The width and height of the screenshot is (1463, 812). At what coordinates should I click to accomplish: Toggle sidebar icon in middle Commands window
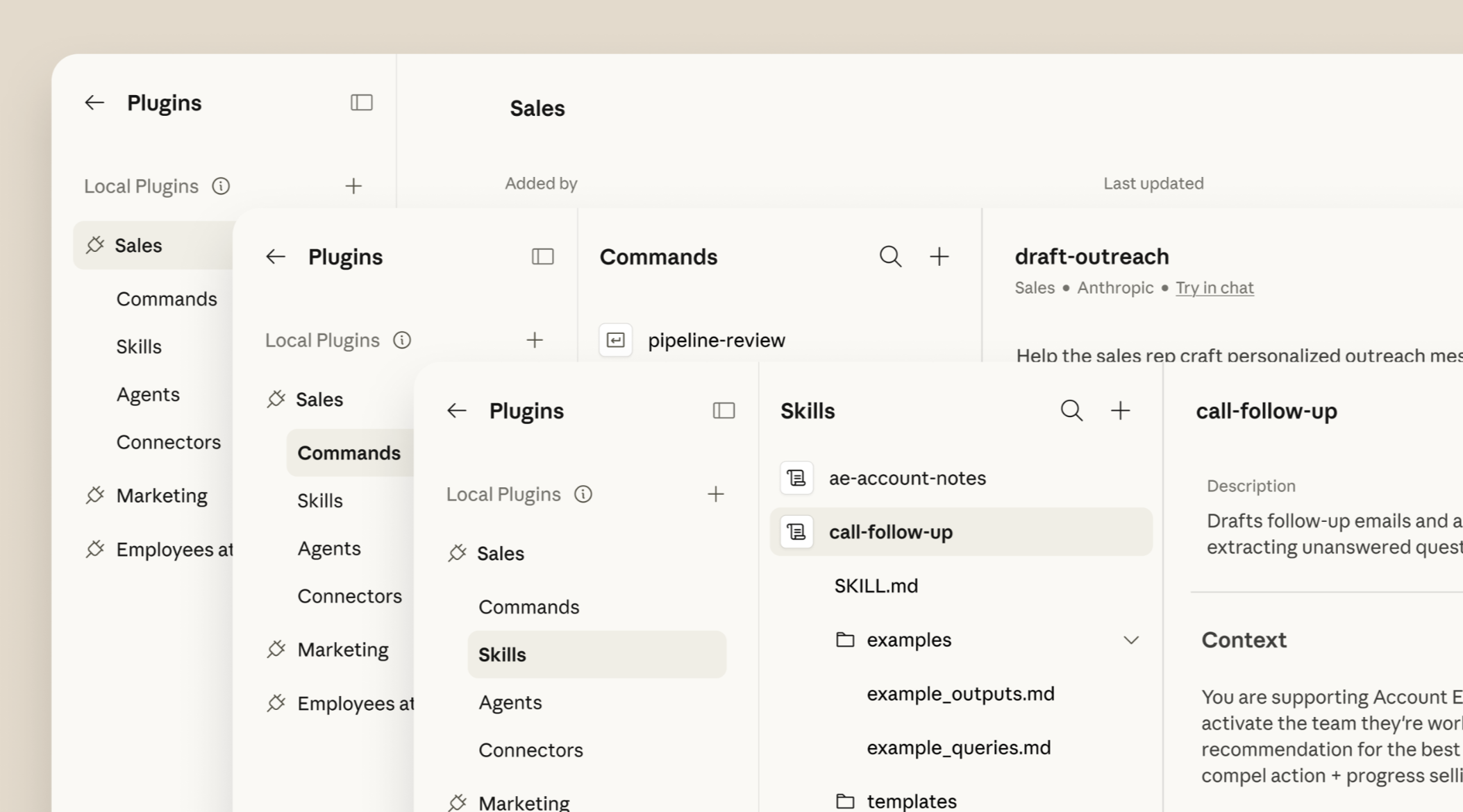point(542,257)
